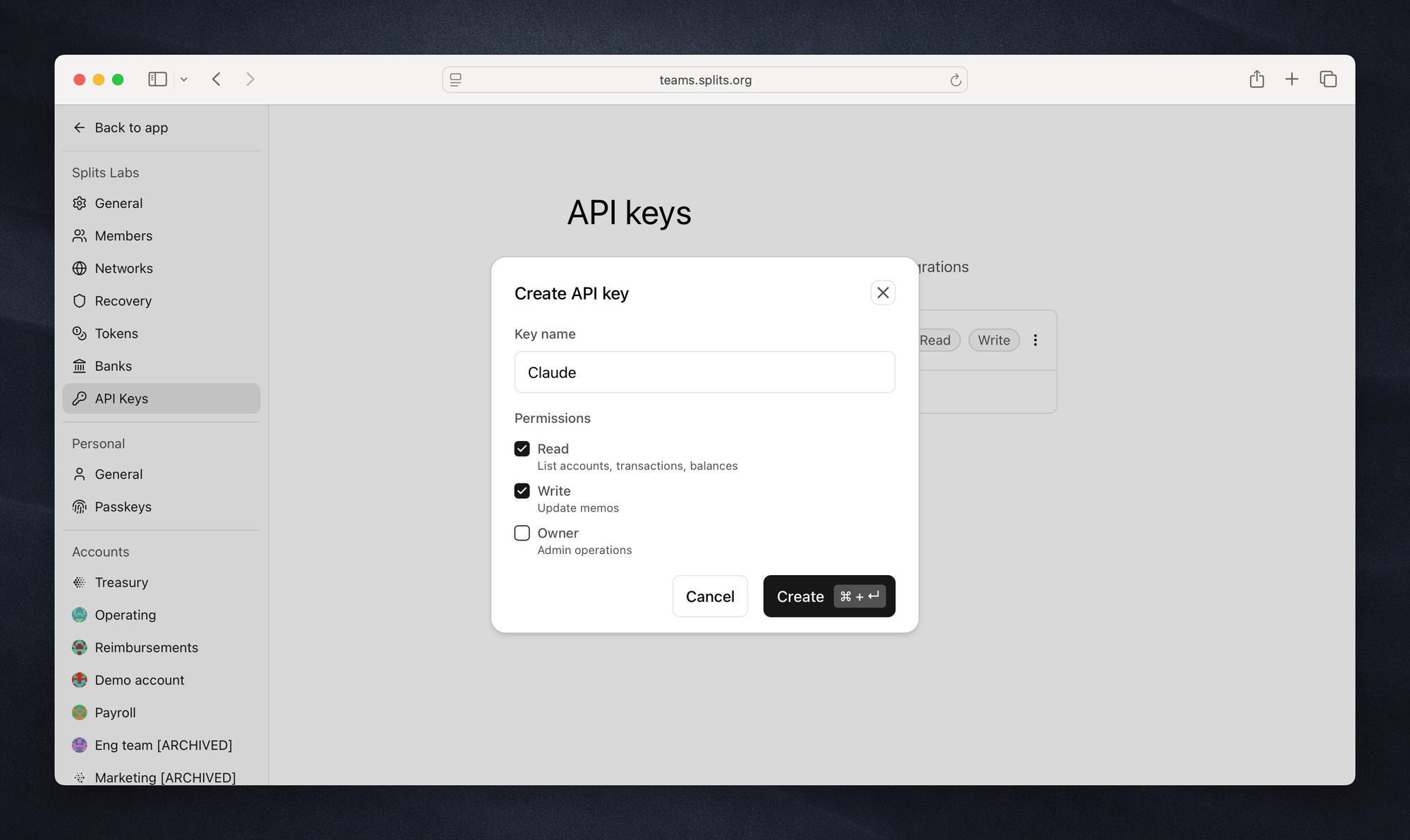The height and width of the screenshot is (840, 1410).
Task: Expand the sidebar toggle dropdown chevron
Action: click(184, 80)
